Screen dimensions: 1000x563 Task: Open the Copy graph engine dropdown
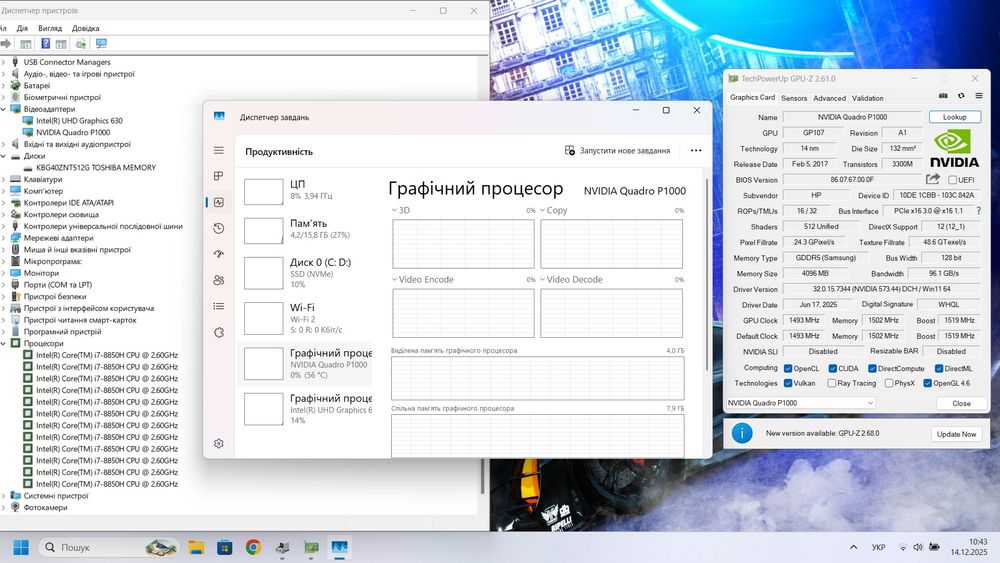pyautogui.click(x=542, y=210)
